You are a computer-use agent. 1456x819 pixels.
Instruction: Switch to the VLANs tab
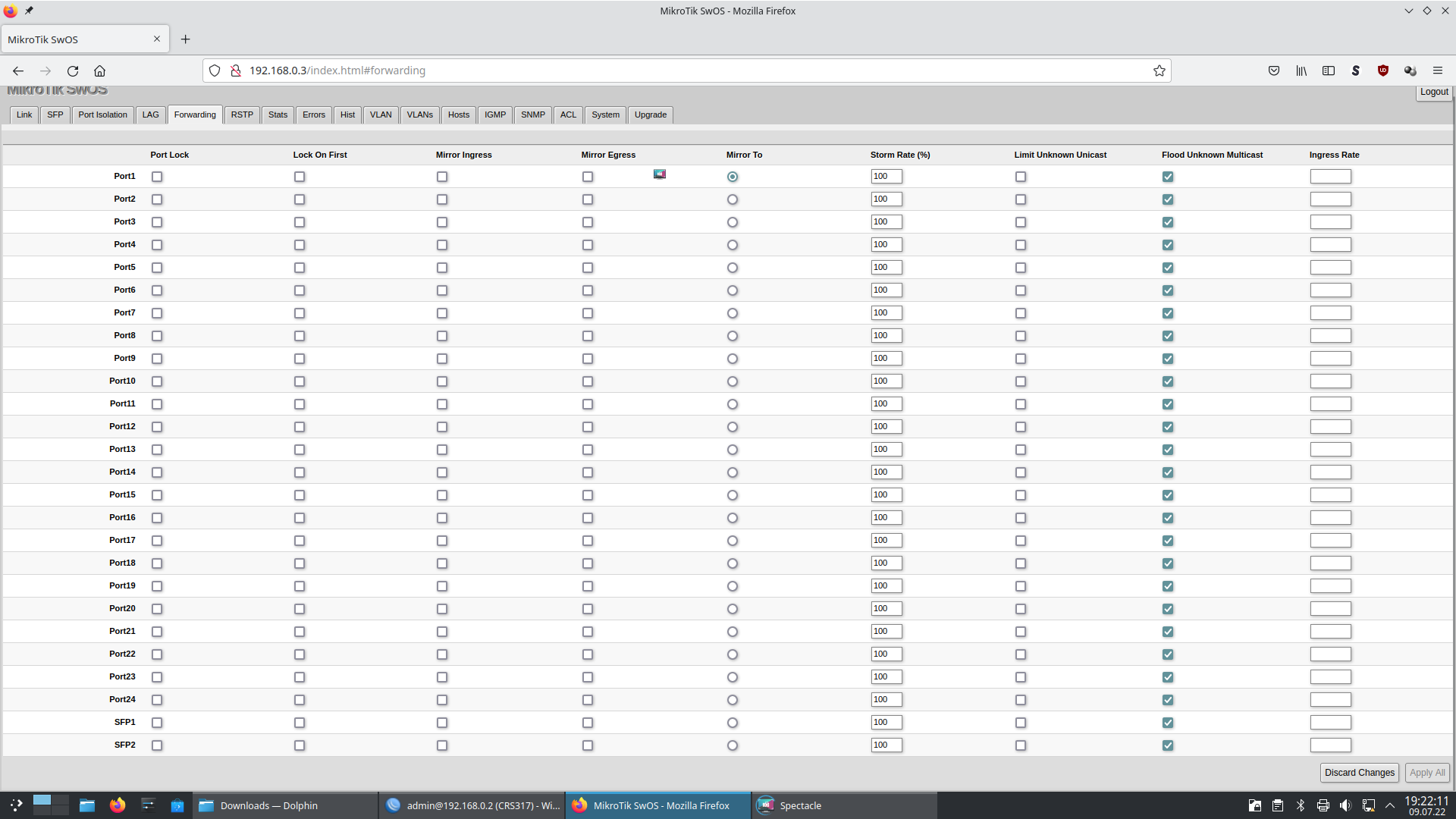[419, 115]
